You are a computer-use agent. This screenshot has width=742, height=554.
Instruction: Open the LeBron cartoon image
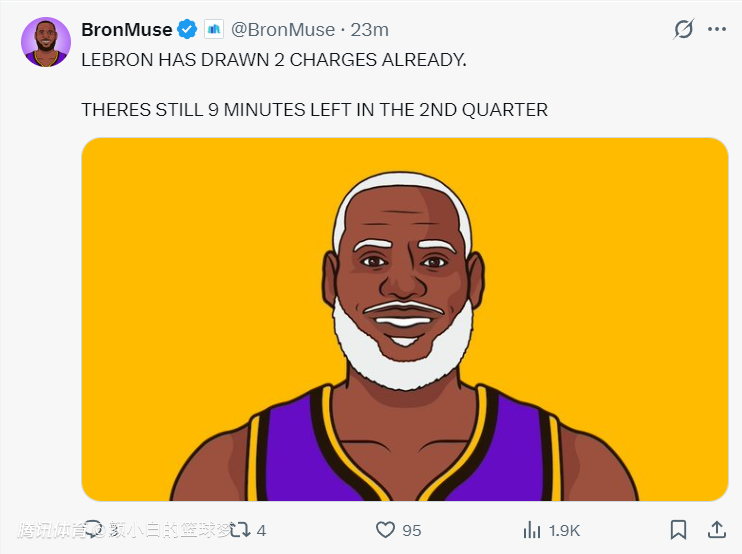(x=404, y=319)
